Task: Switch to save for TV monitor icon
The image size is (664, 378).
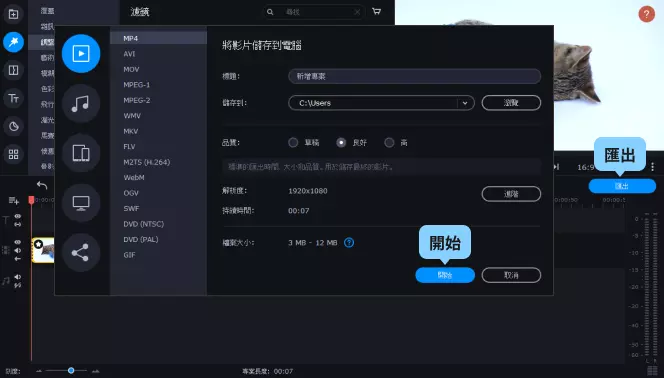Action: [81, 203]
